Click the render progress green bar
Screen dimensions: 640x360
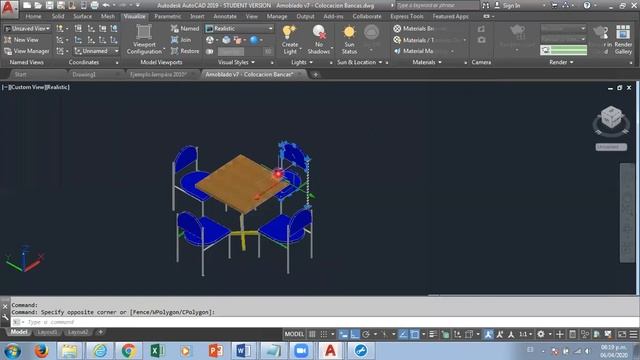coord(564,50)
